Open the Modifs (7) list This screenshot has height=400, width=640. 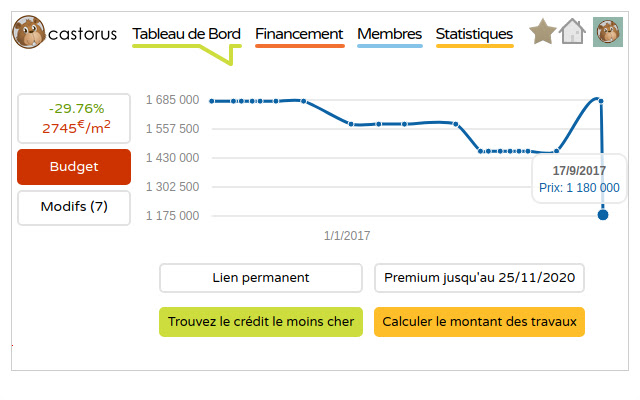(74, 207)
